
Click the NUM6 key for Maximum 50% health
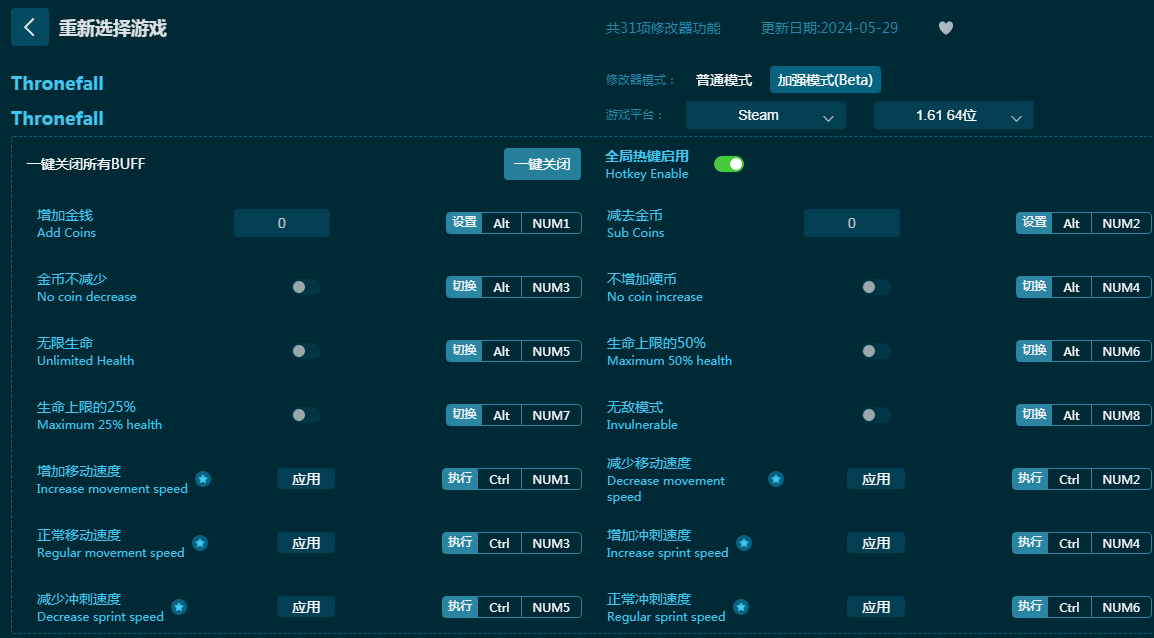click(x=1122, y=351)
